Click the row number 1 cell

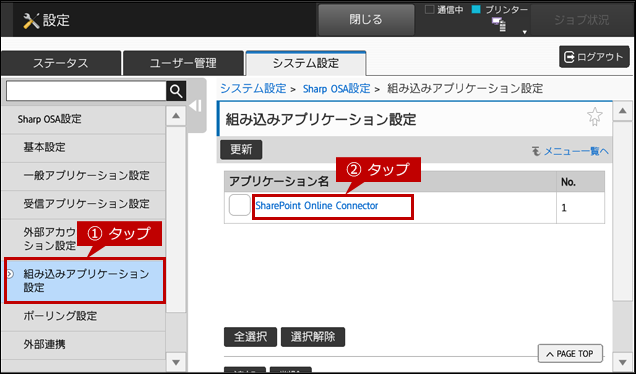[580, 208]
